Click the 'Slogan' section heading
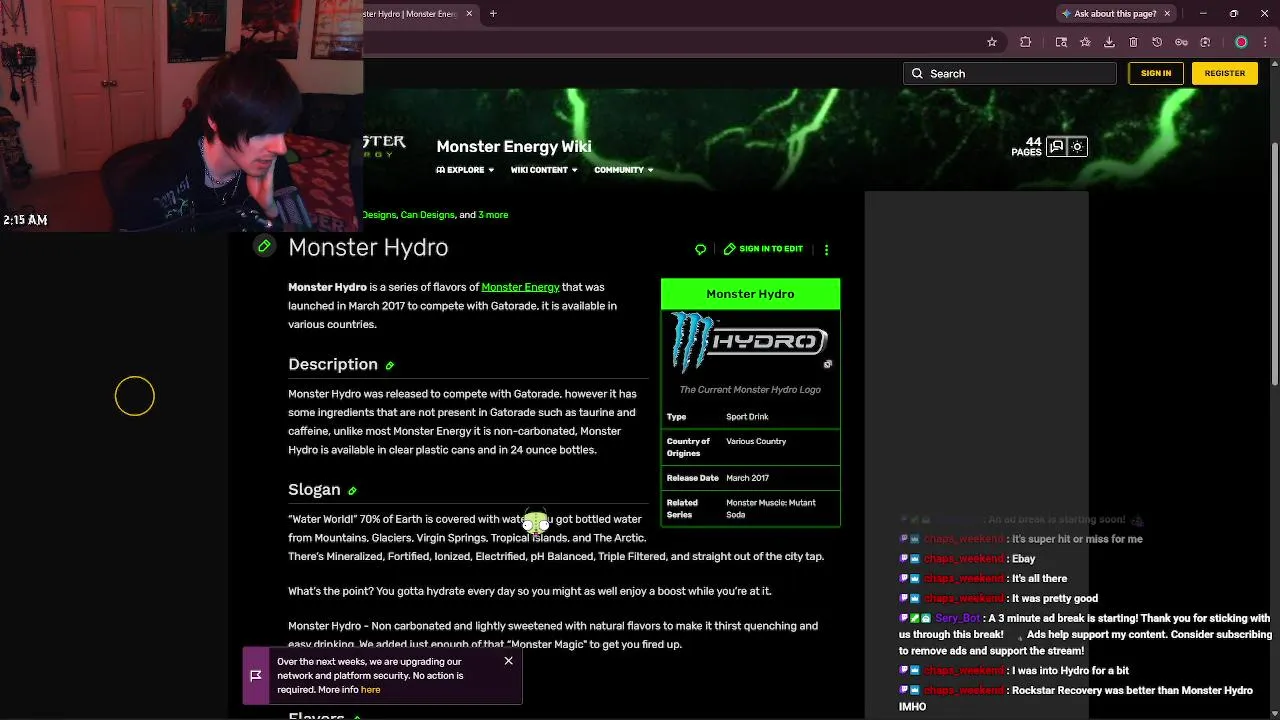 pos(314,489)
